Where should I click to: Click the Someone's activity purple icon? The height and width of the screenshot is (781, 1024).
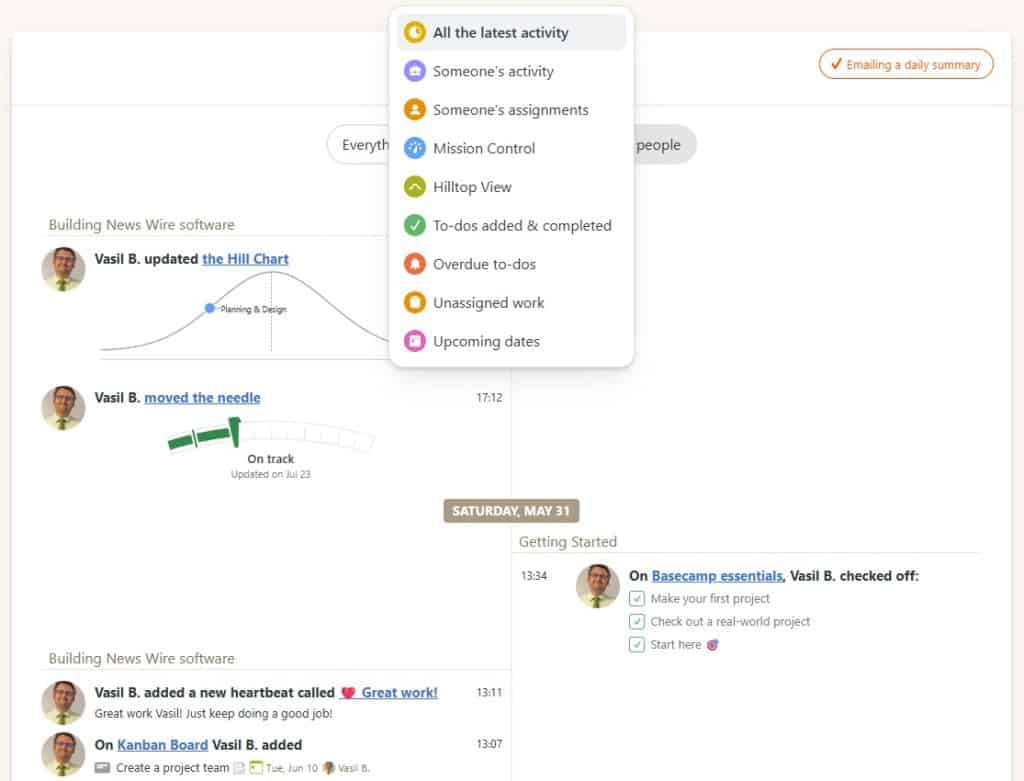414,72
